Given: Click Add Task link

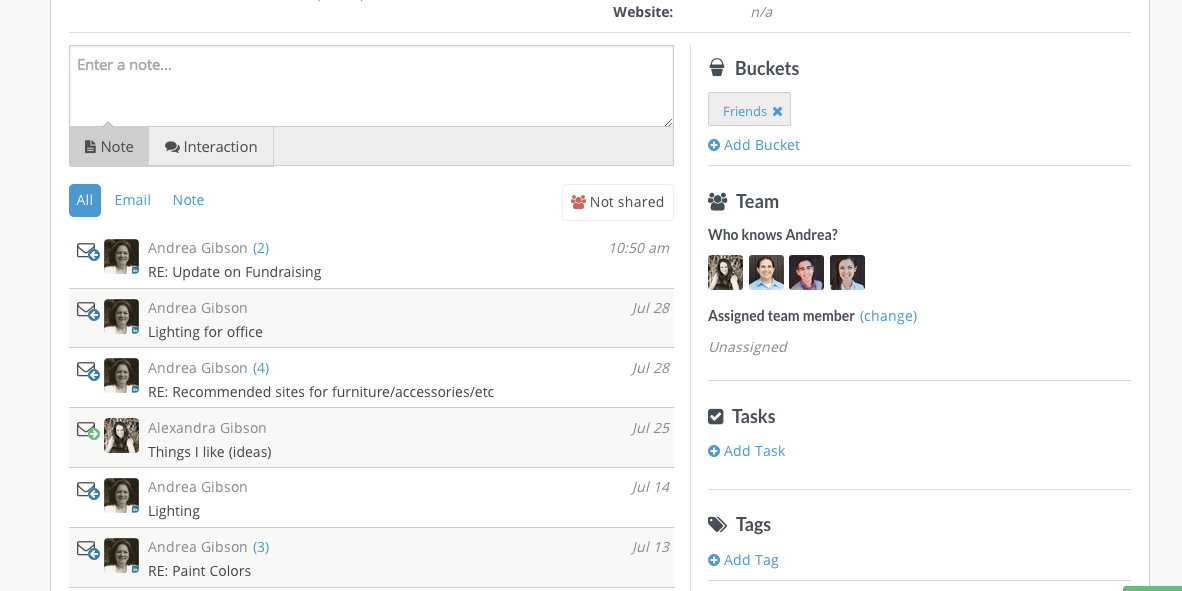Looking at the screenshot, I should click(x=747, y=451).
